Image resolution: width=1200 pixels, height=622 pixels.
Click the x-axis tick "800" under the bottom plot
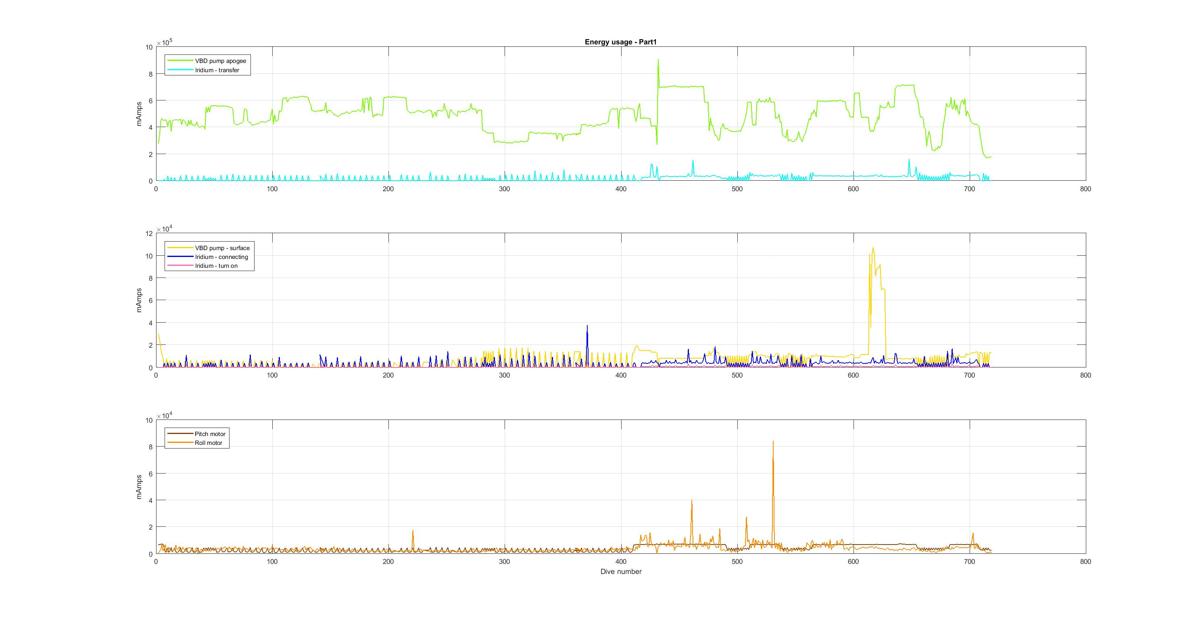[x=1086, y=562]
